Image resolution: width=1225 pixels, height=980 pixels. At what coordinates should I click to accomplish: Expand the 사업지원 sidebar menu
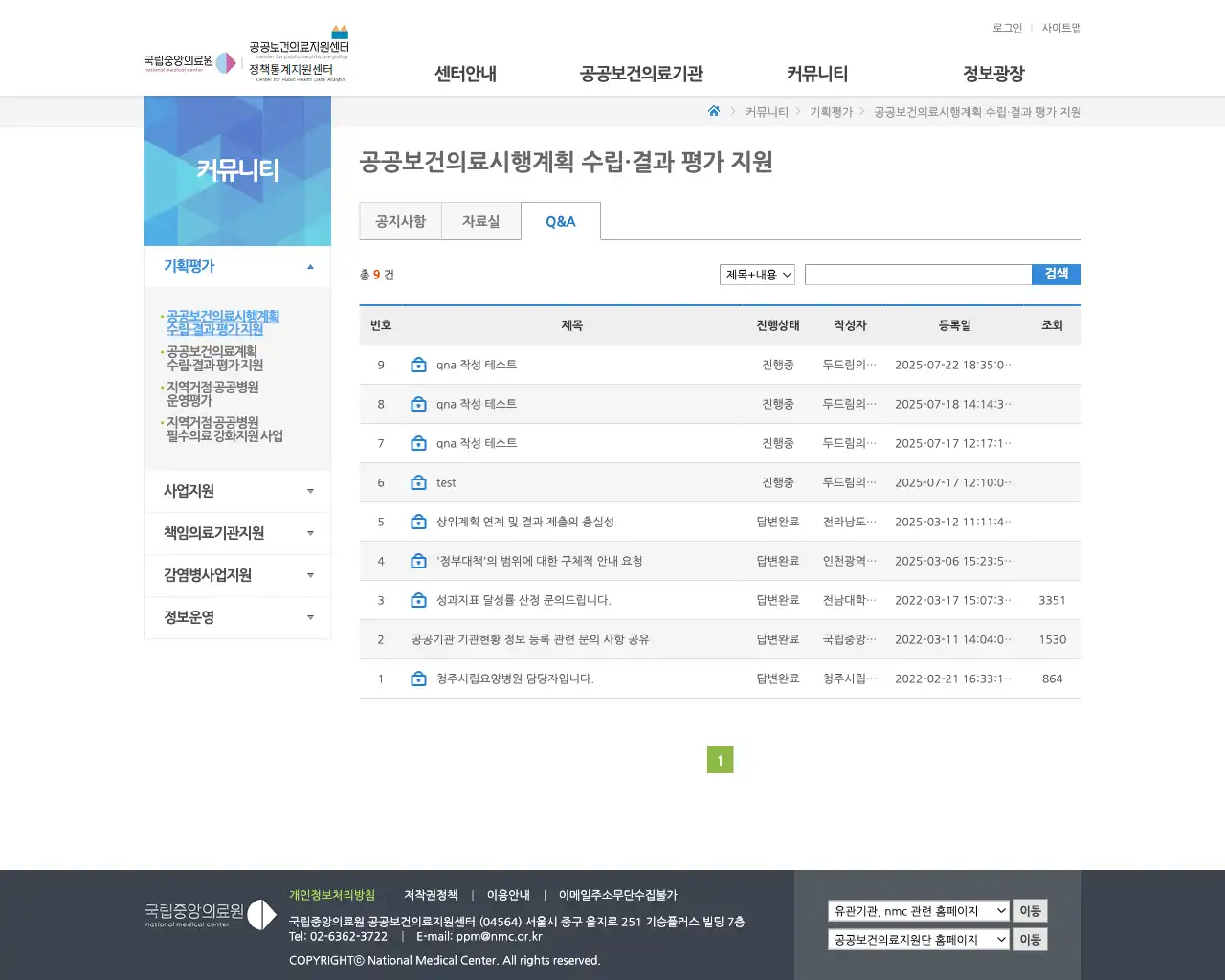coord(236,491)
